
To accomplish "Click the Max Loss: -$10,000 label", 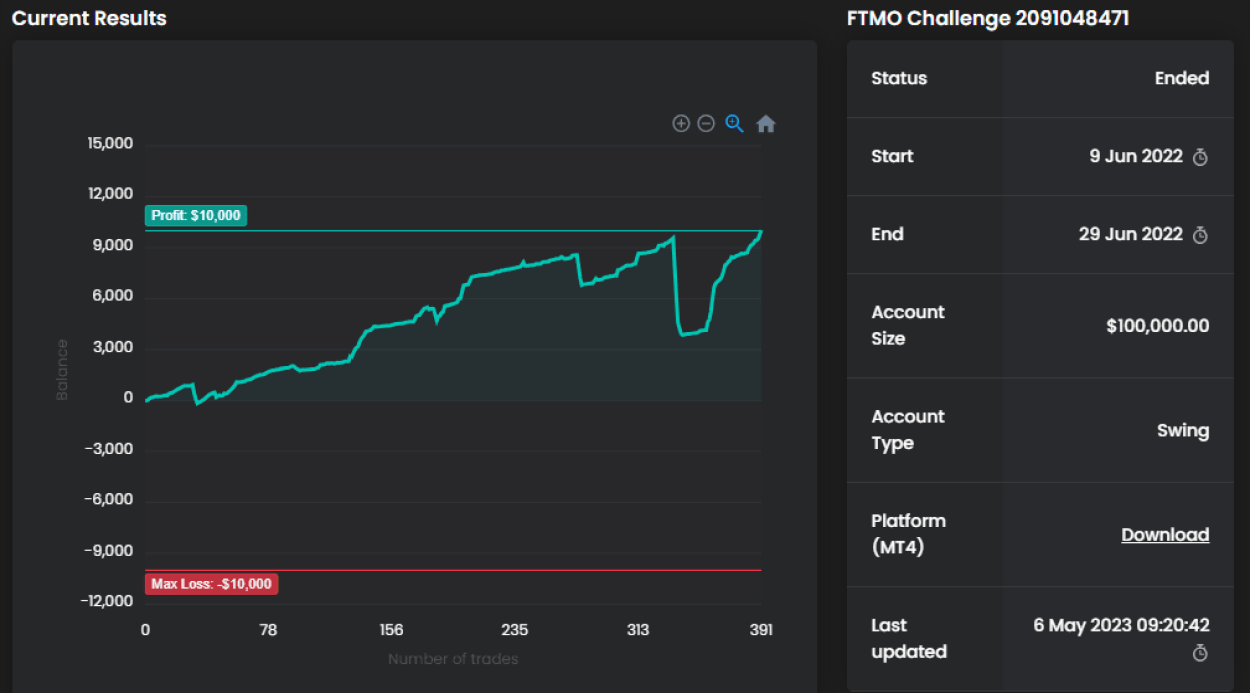I will pos(211,584).
